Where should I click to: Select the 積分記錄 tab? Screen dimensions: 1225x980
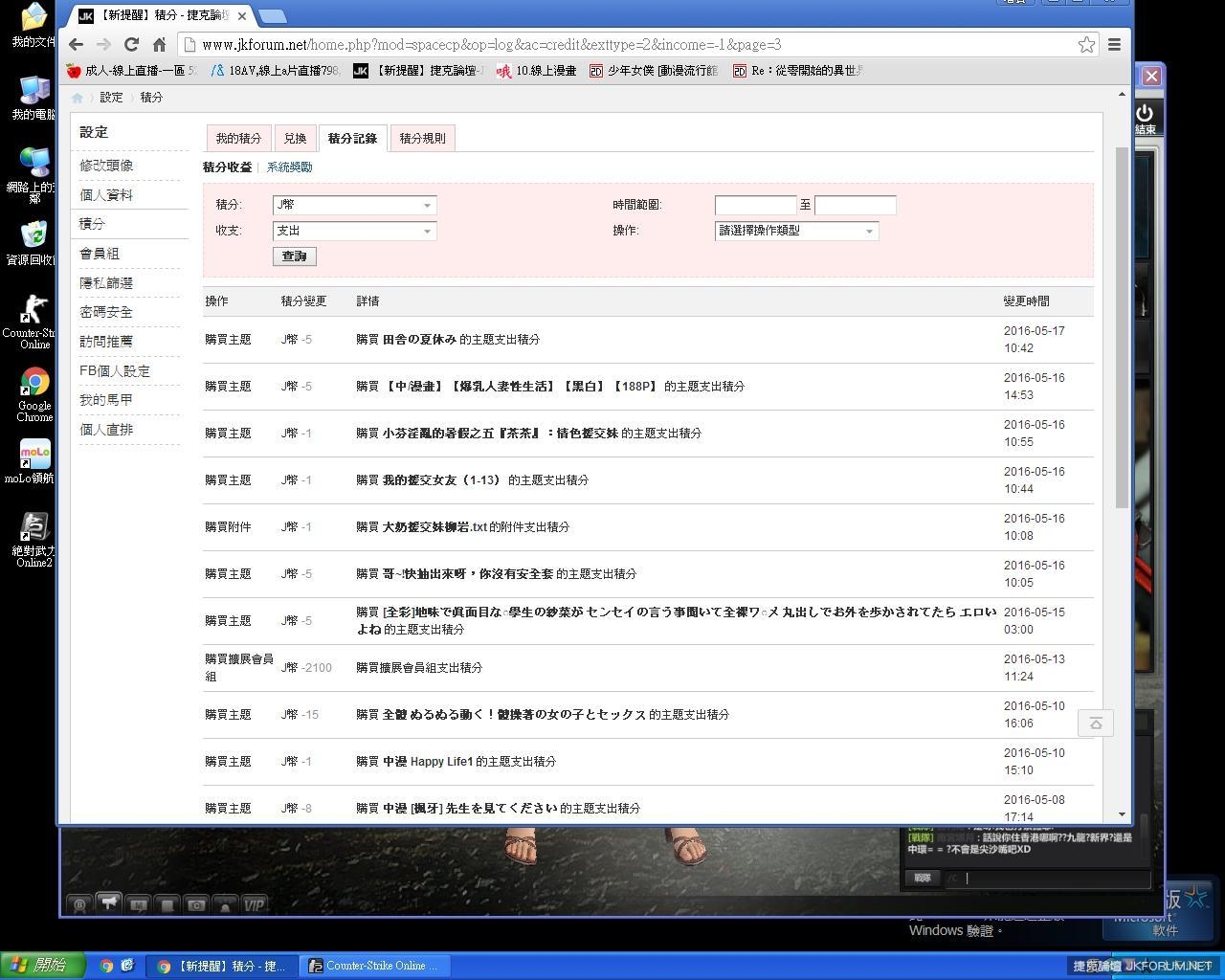[x=352, y=138]
